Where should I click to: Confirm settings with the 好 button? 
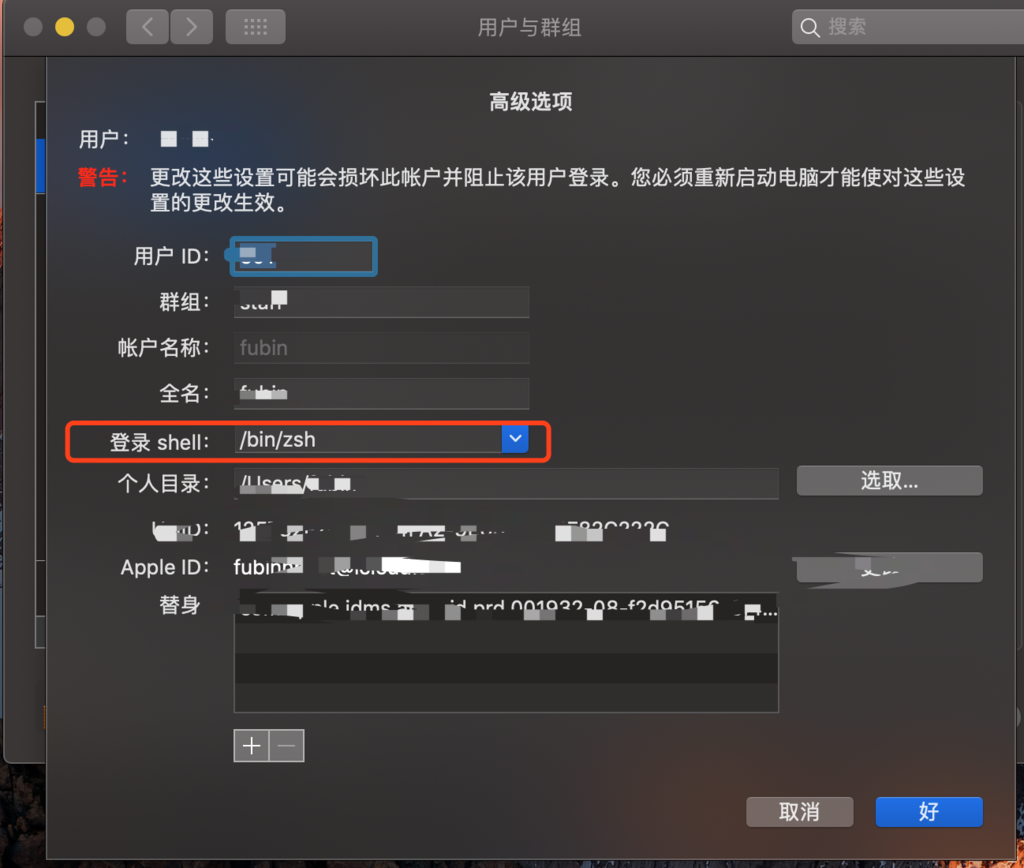click(x=929, y=812)
